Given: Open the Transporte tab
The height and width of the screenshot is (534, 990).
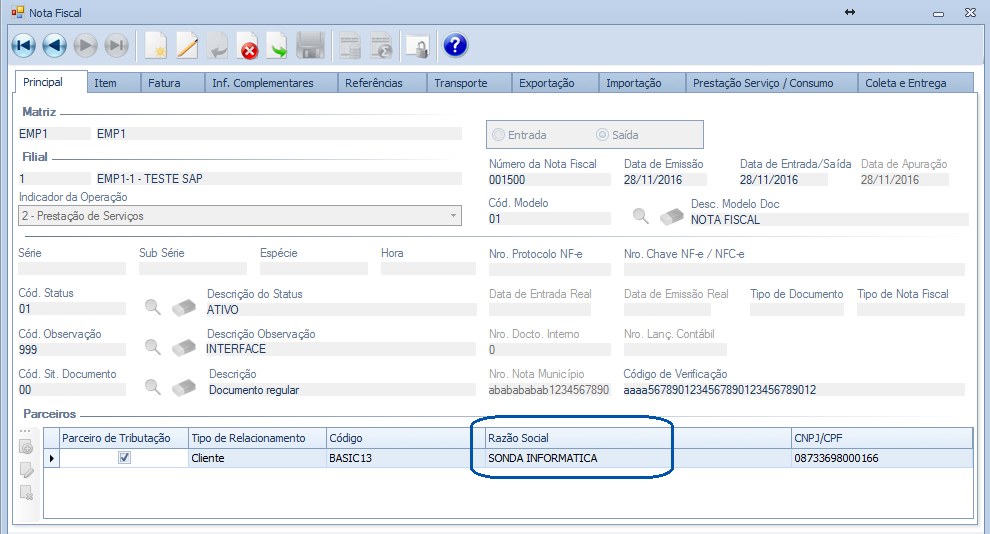Looking at the screenshot, I should click(460, 83).
